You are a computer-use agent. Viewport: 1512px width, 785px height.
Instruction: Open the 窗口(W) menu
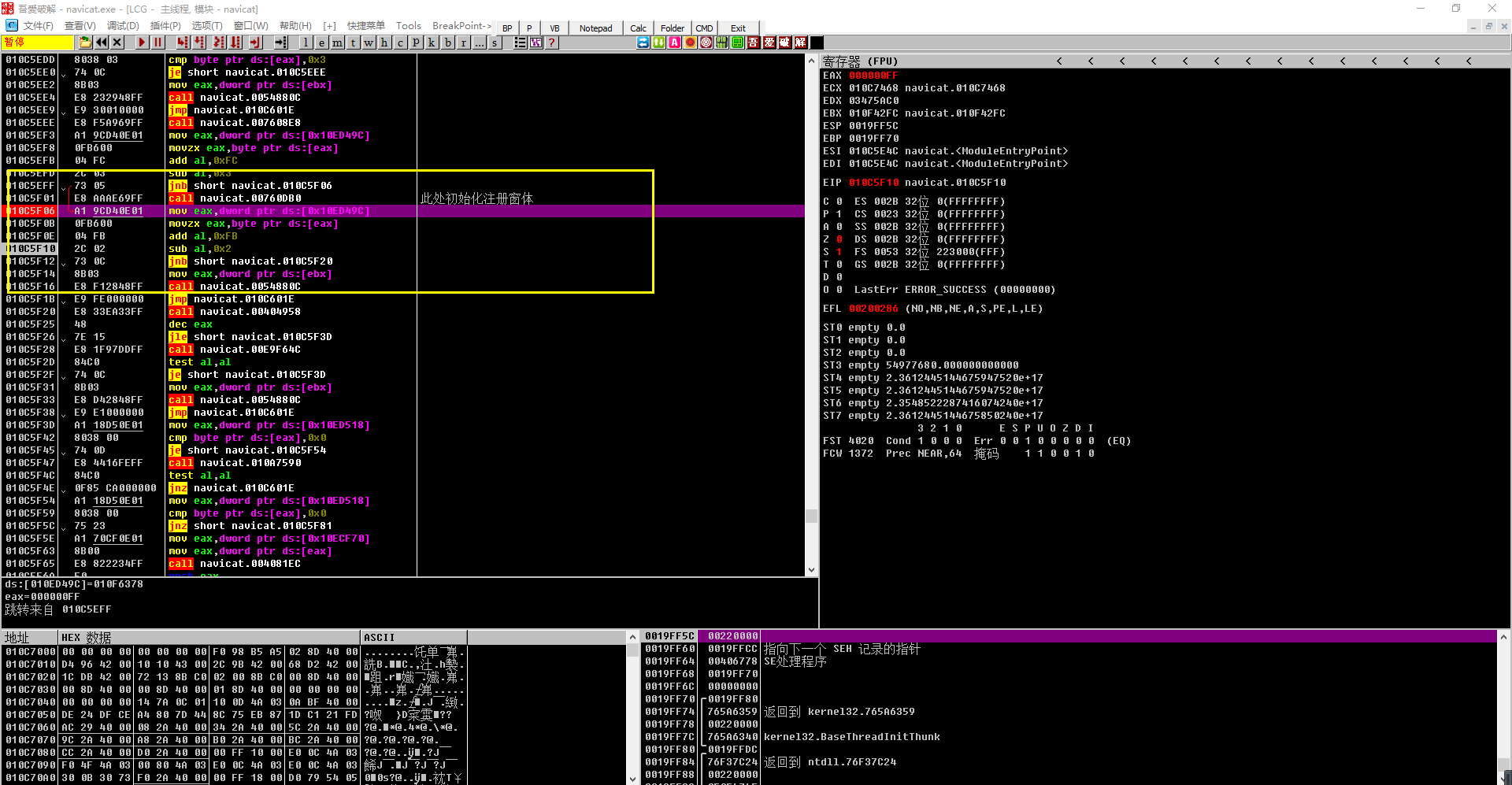[251, 26]
